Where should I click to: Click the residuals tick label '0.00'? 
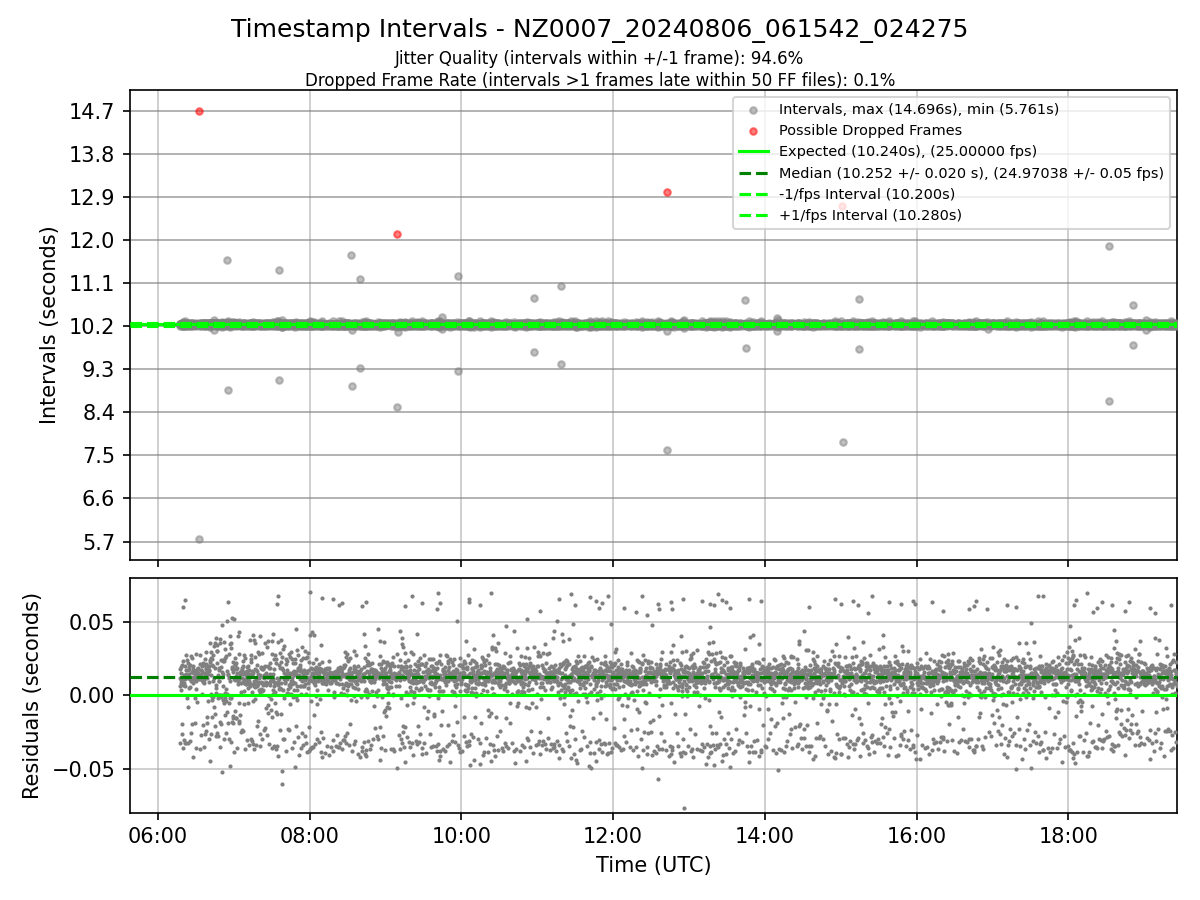92,695
